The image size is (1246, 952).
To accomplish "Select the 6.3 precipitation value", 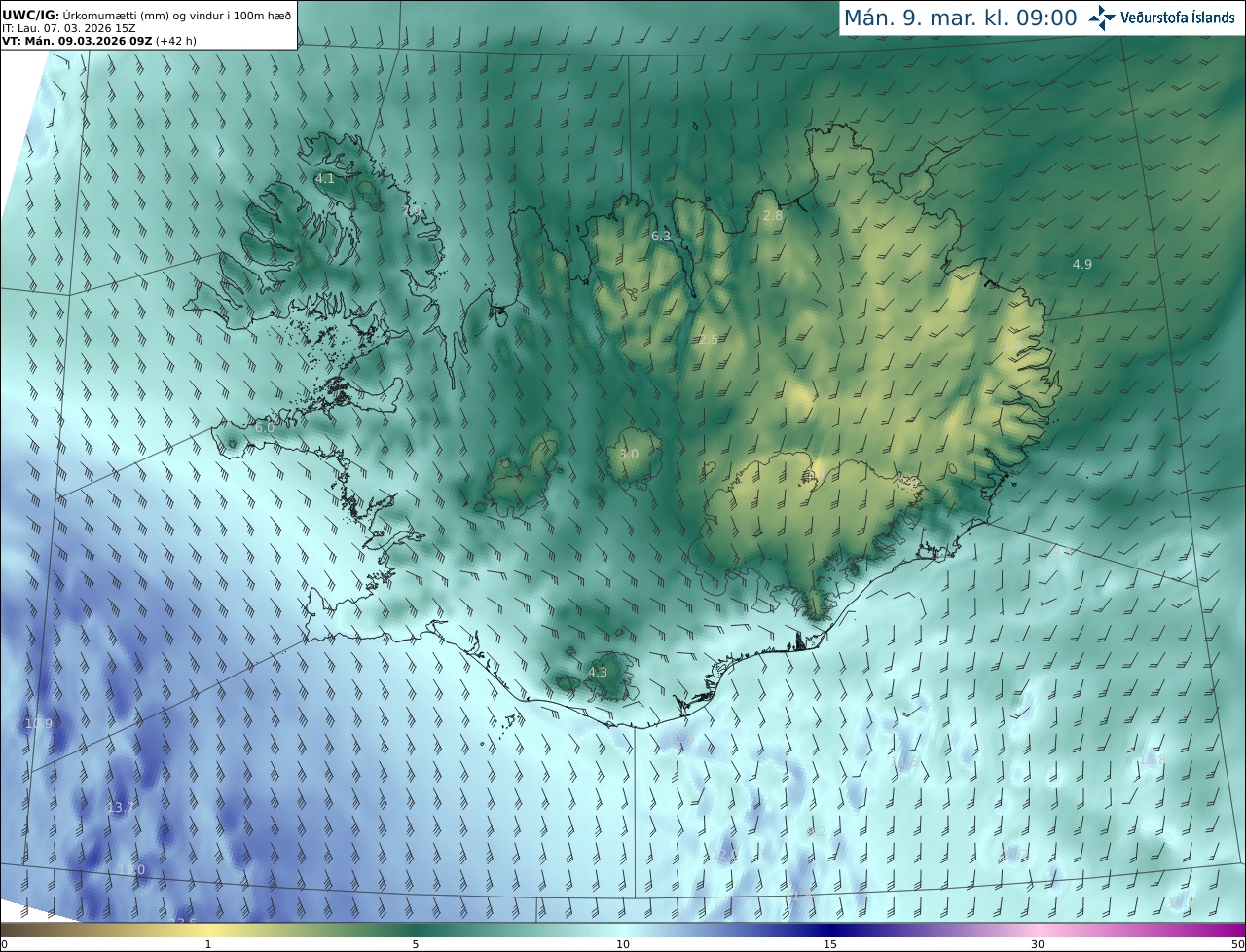I will coord(661,237).
